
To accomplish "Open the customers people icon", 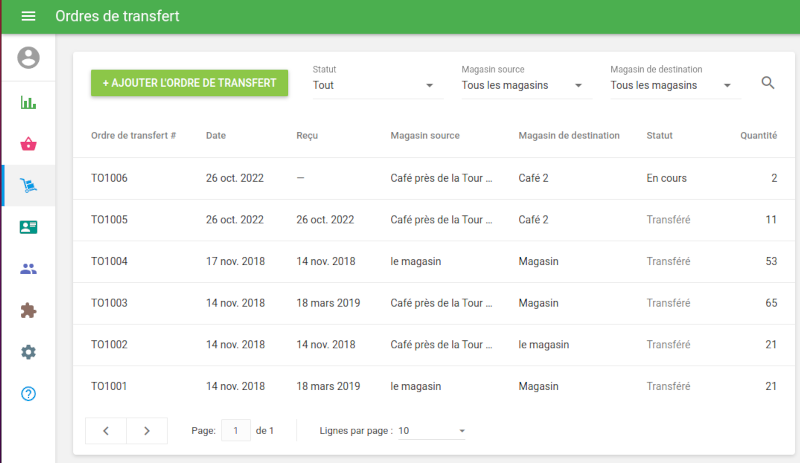I will click(28, 269).
